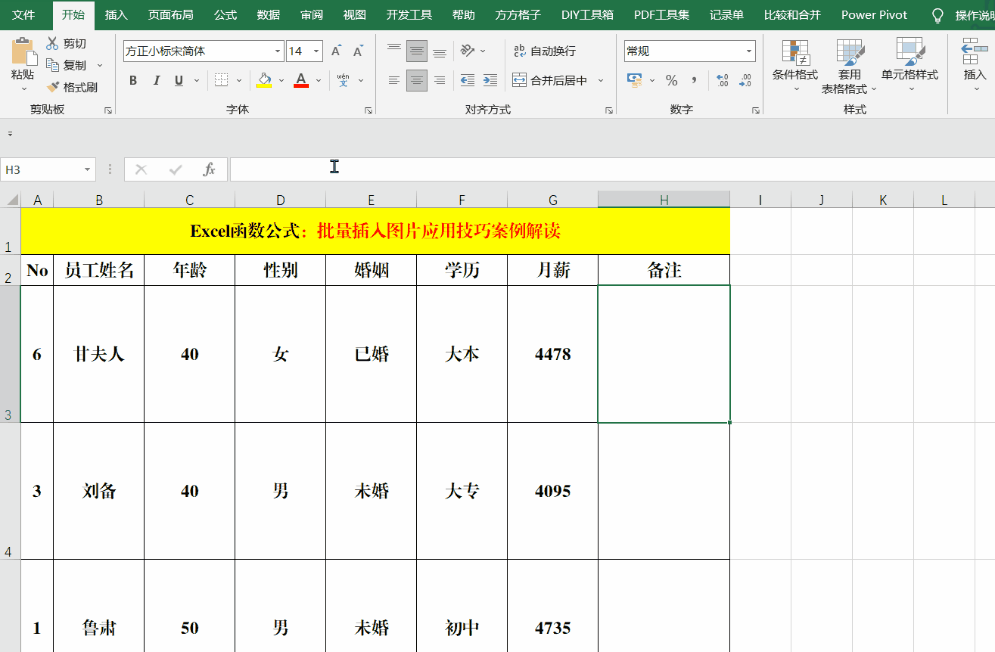
Task: Decrease font size with small A icon
Action: pyautogui.click(x=358, y=51)
